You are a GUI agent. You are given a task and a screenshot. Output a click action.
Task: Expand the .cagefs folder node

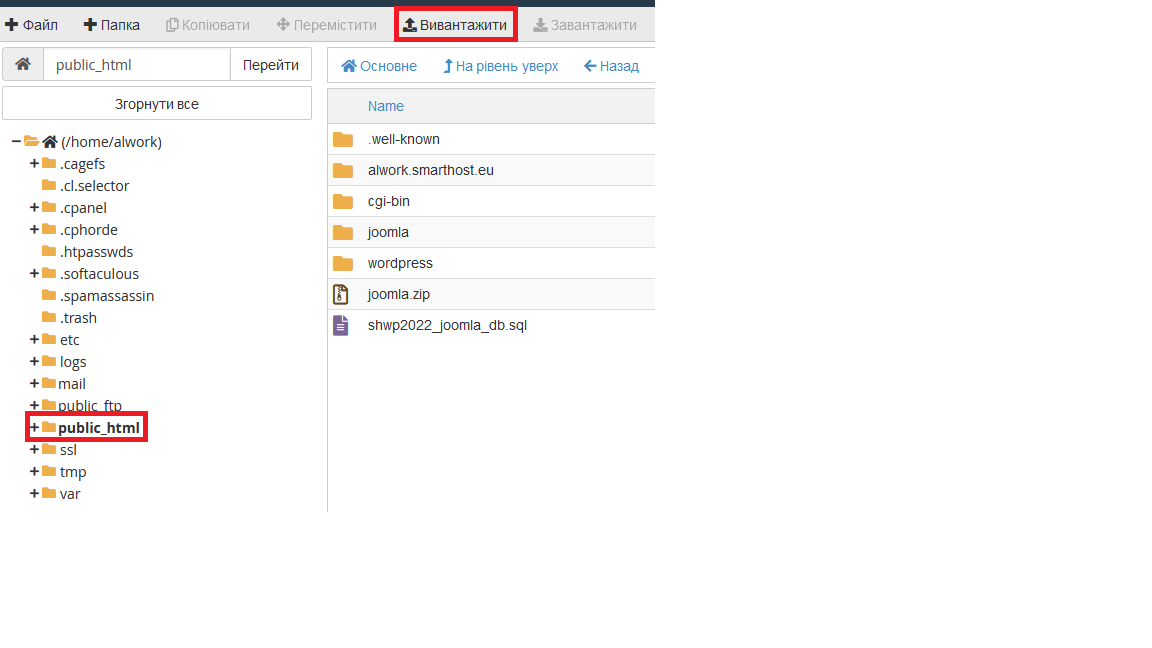34,164
